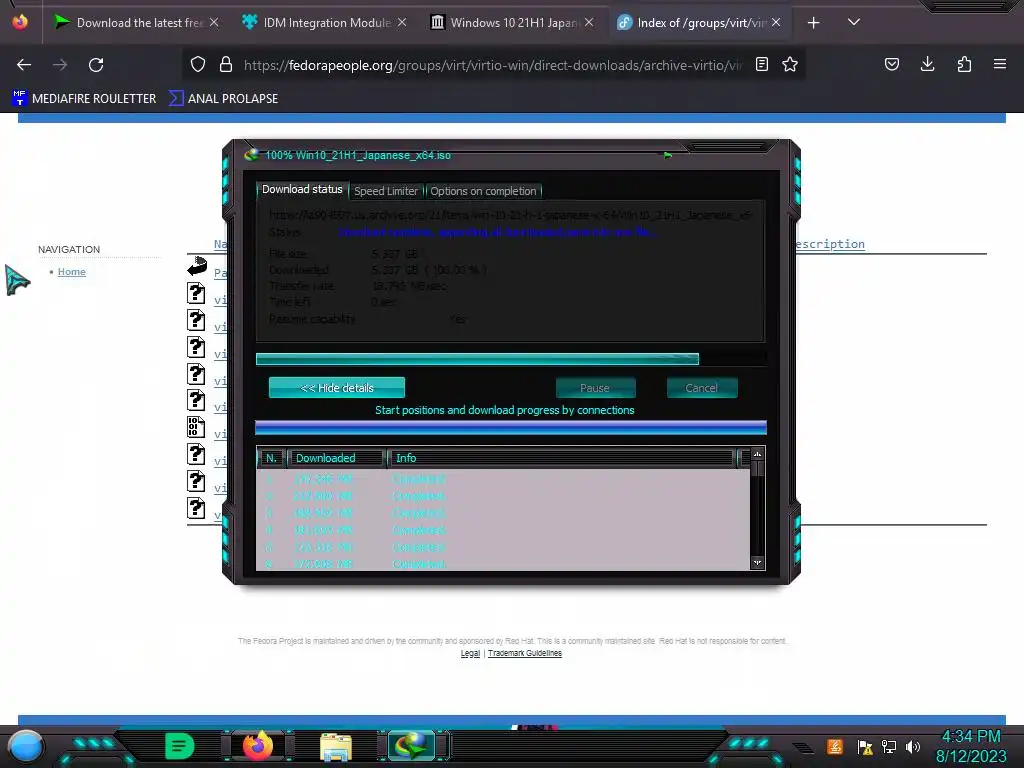1024x768 pixels.
Task: Switch to Download the latest free tab
Action: [137, 23]
